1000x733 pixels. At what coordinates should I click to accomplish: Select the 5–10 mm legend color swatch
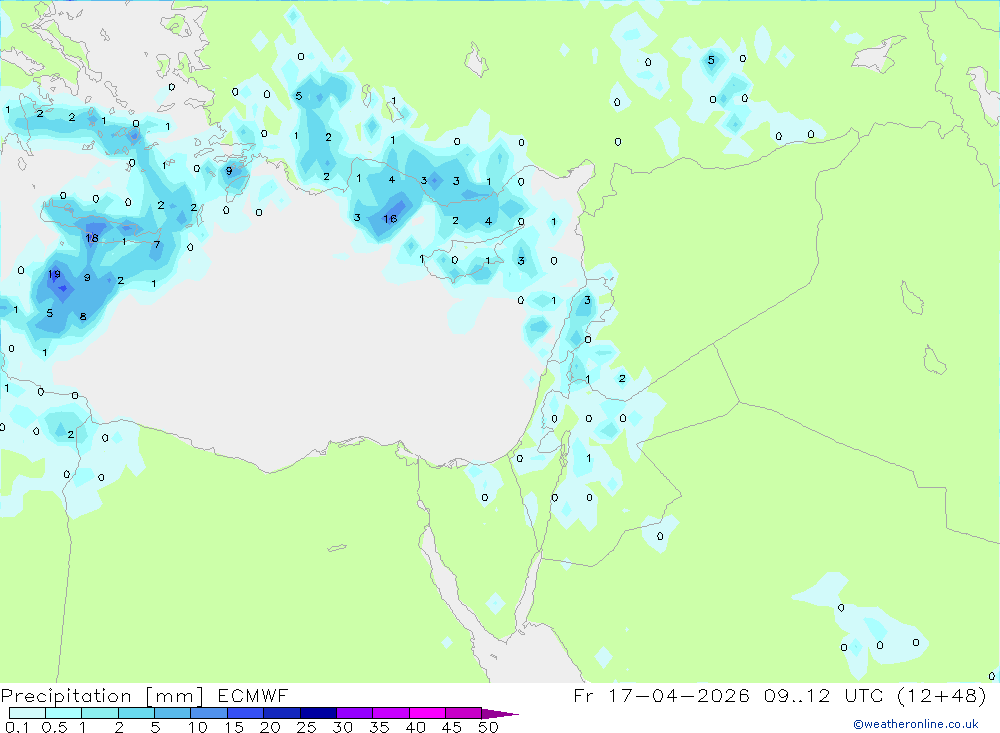pyautogui.click(x=172, y=713)
